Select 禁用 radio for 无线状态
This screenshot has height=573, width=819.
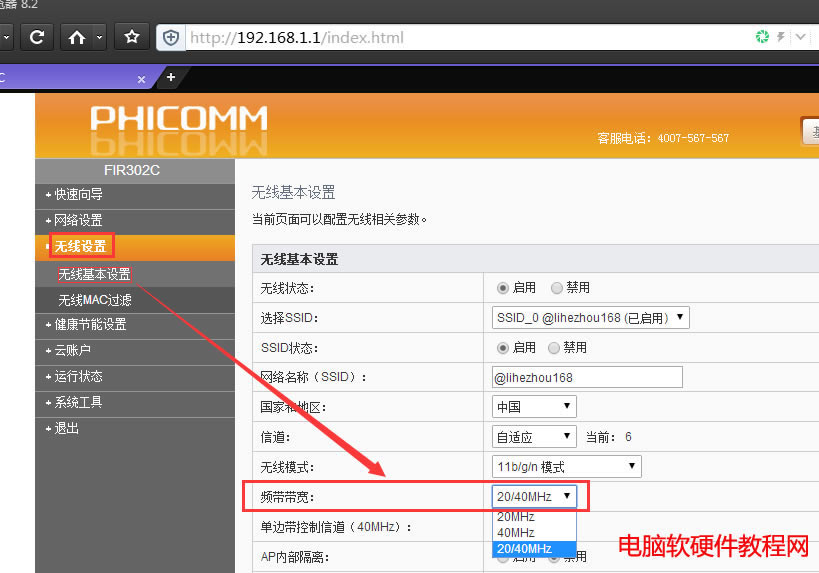coord(556,287)
